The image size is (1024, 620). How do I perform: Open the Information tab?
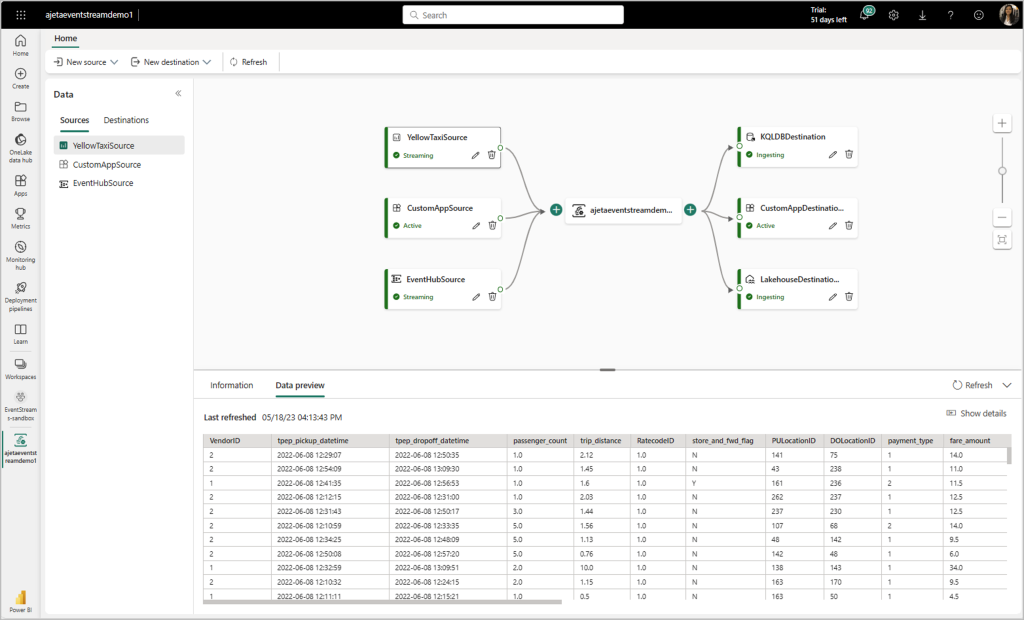232,385
